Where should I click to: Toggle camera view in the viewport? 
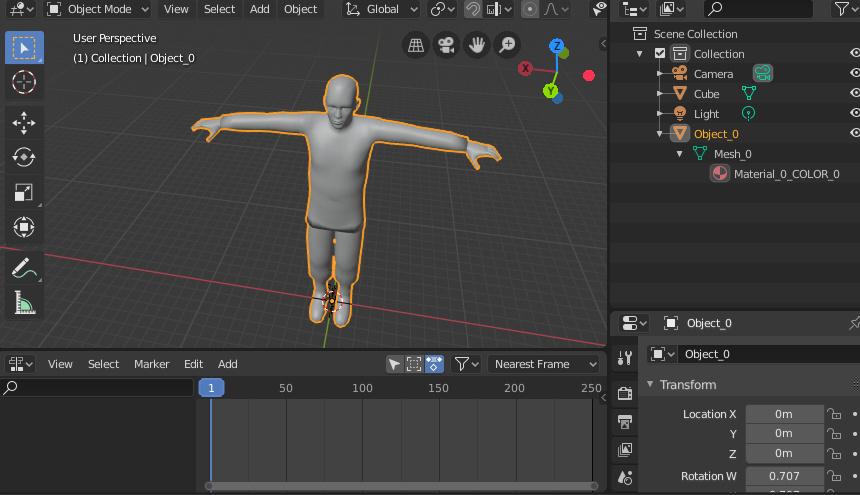(446, 45)
